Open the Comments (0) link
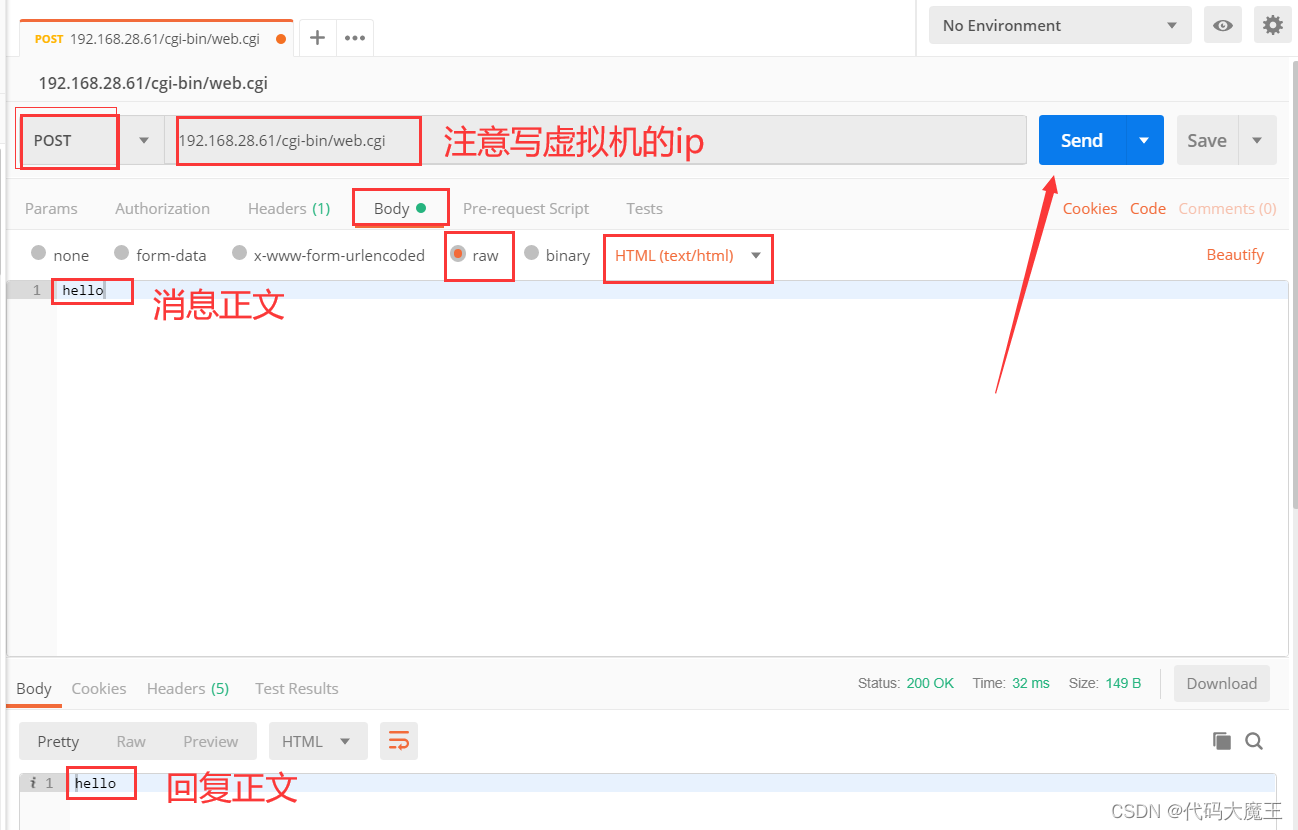The height and width of the screenshot is (830, 1298). pos(1227,208)
